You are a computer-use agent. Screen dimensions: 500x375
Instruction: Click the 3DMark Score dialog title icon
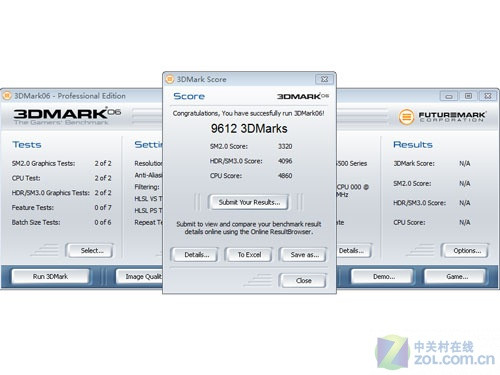pyautogui.click(x=170, y=79)
